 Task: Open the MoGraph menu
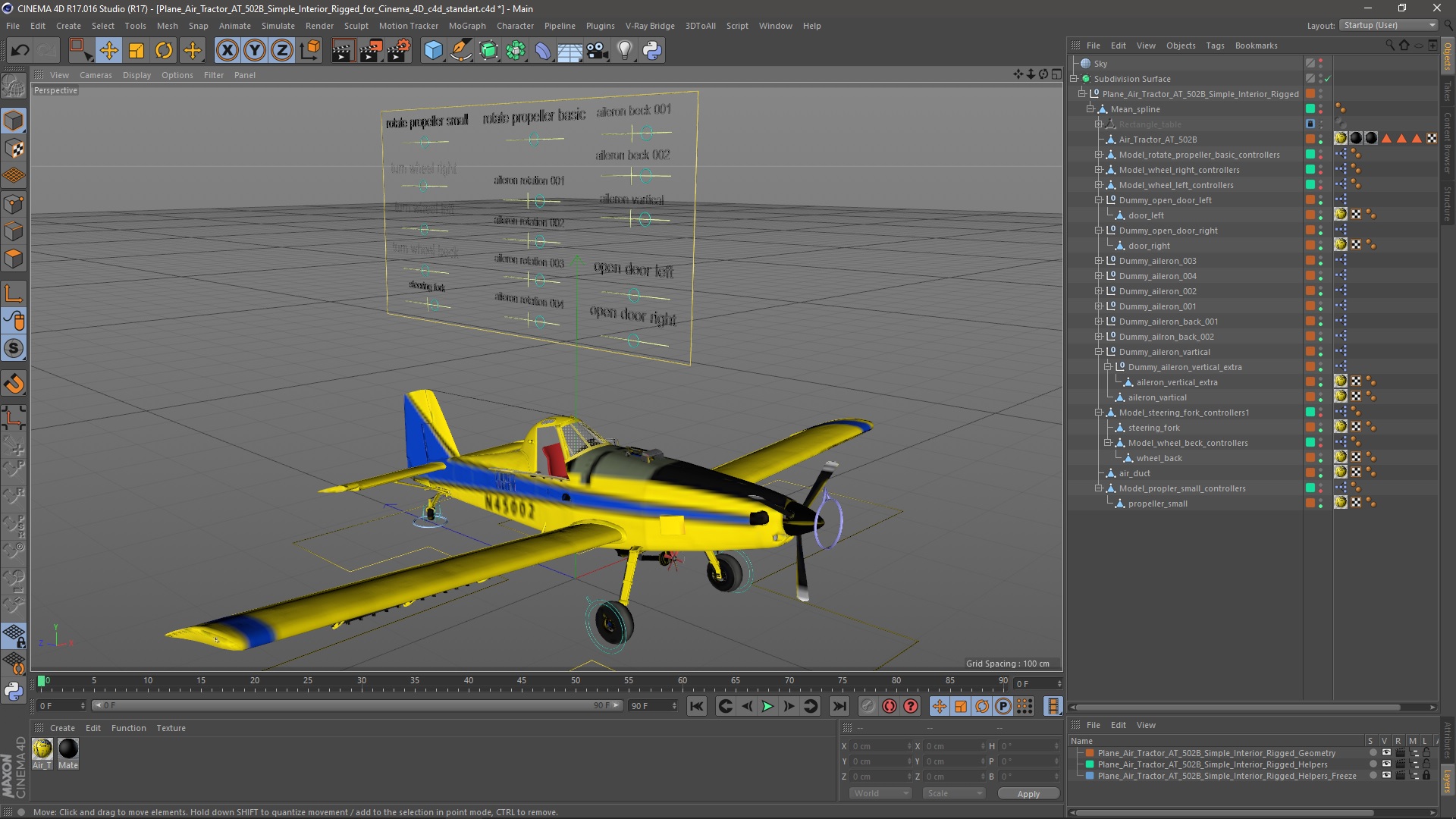pyautogui.click(x=467, y=26)
